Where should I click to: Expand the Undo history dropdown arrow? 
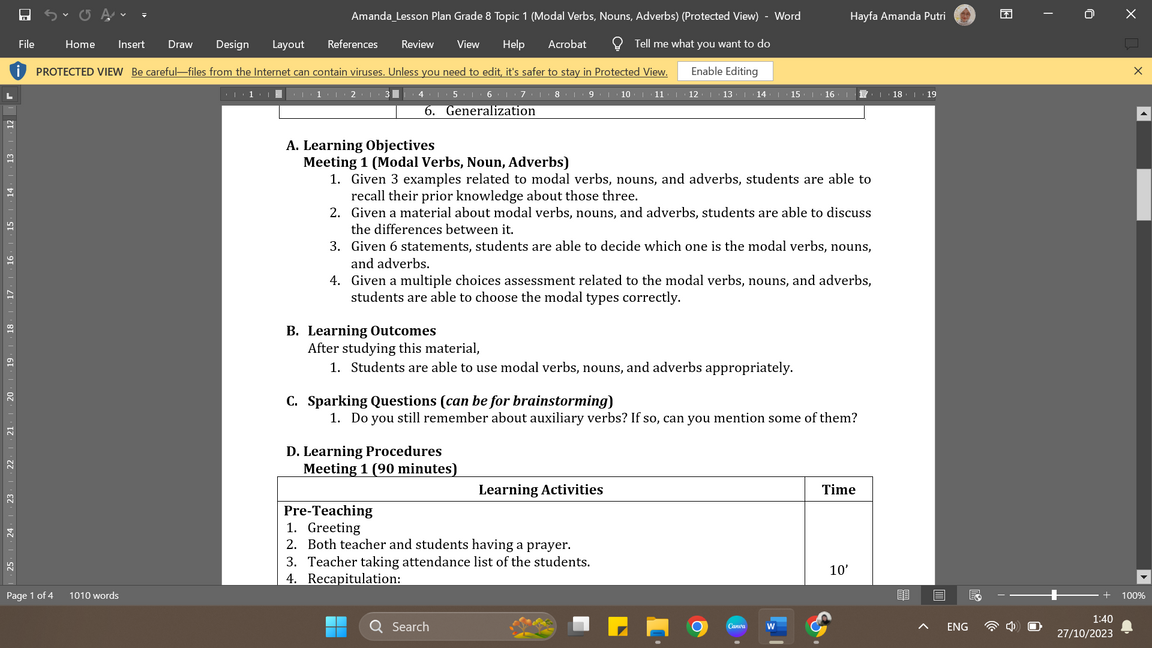66,15
